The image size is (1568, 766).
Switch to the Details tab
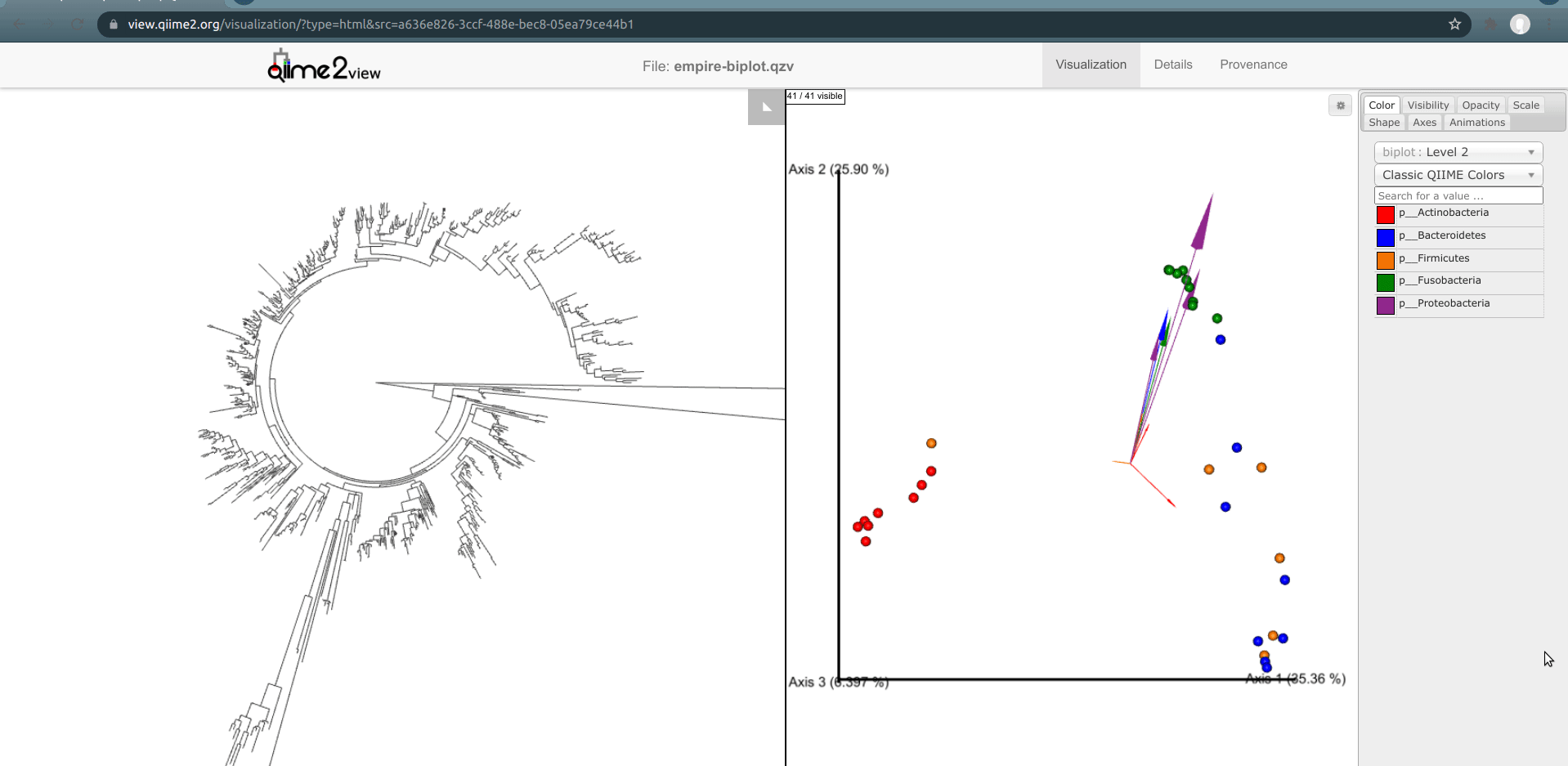point(1172,65)
